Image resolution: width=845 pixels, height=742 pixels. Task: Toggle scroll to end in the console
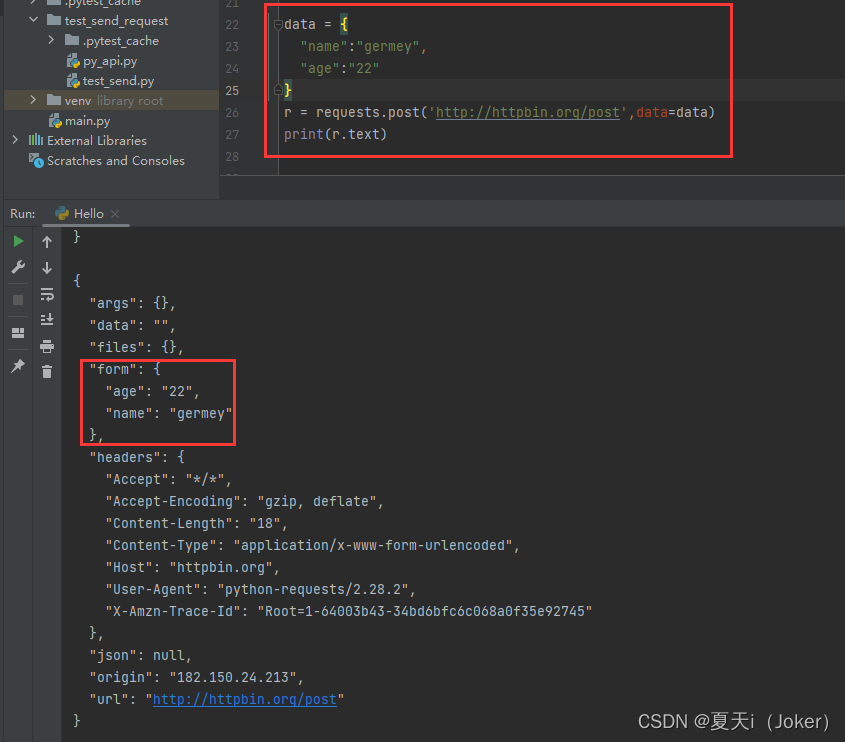point(46,318)
